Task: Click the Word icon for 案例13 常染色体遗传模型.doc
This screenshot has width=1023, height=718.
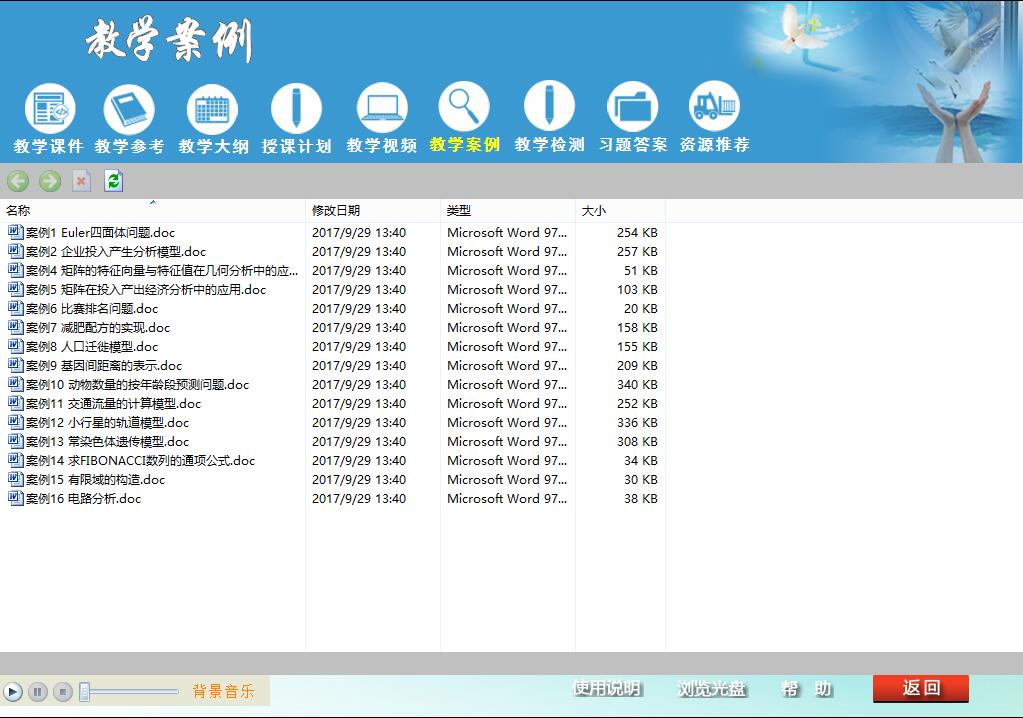Action: click(16, 441)
